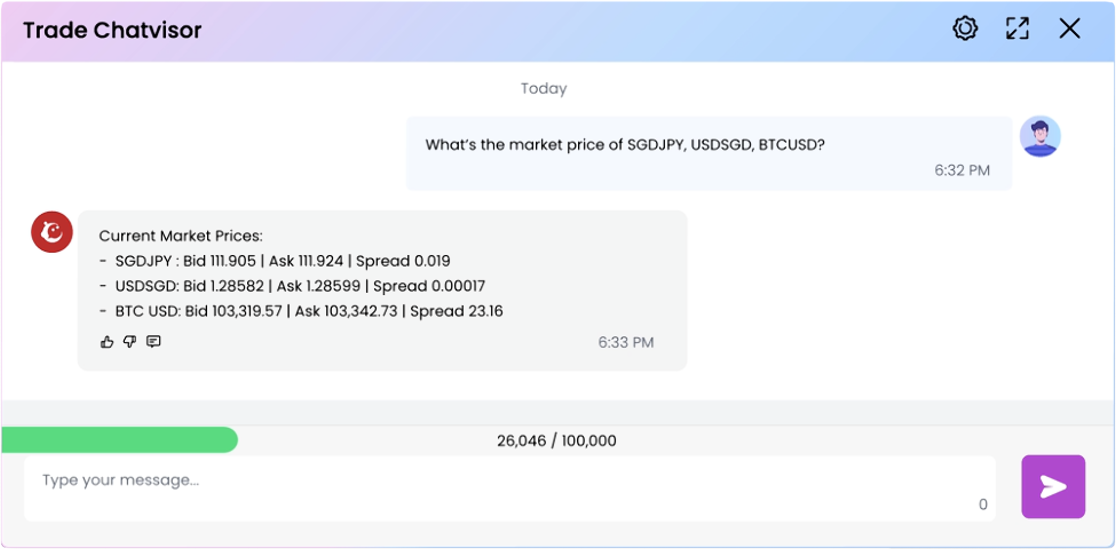Close the Trade Chatvisor window
The height and width of the screenshot is (549, 1116).
pyautogui.click(x=1070, y=29)
